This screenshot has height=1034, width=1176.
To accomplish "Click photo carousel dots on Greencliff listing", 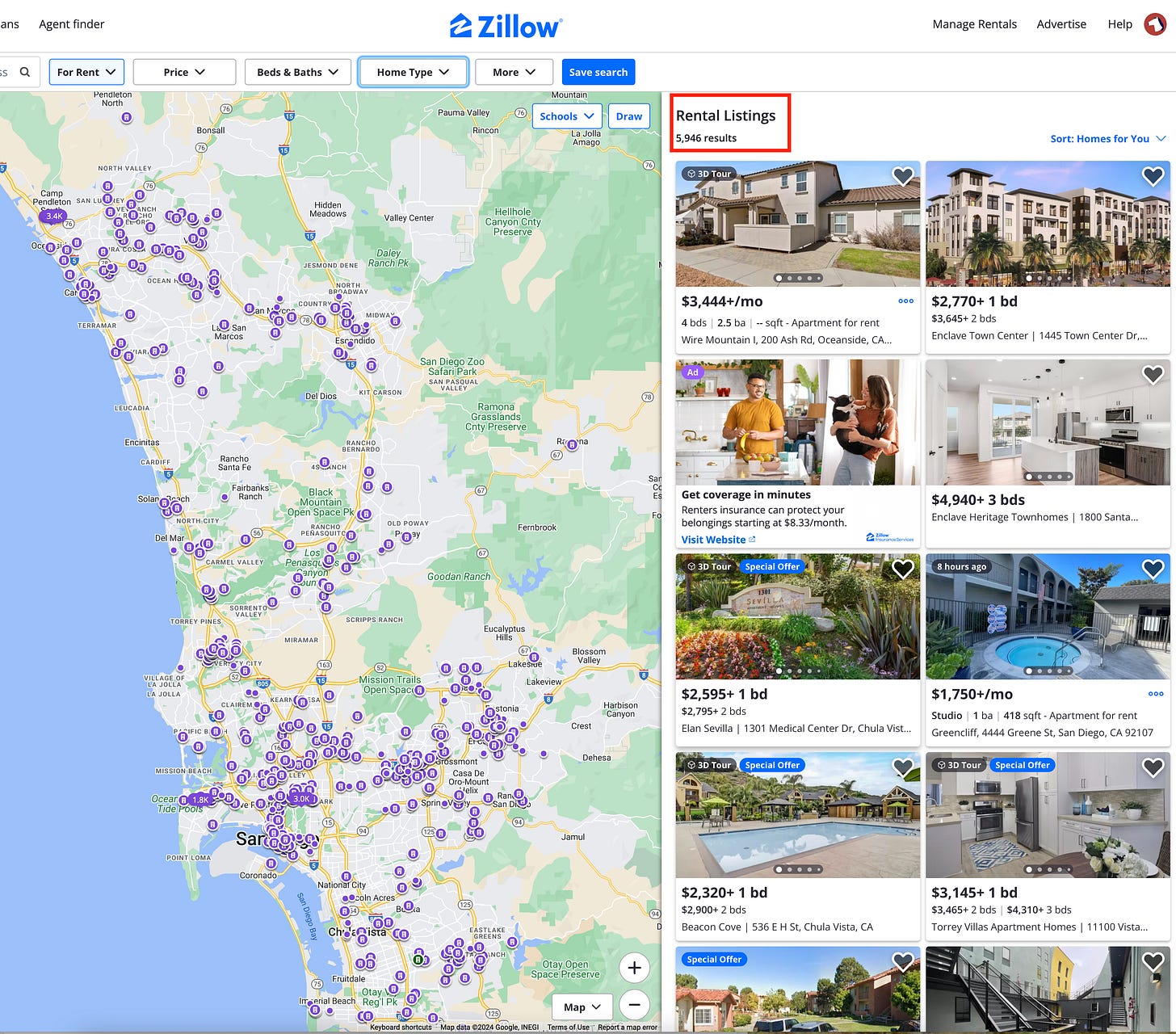I will 1048,670.
